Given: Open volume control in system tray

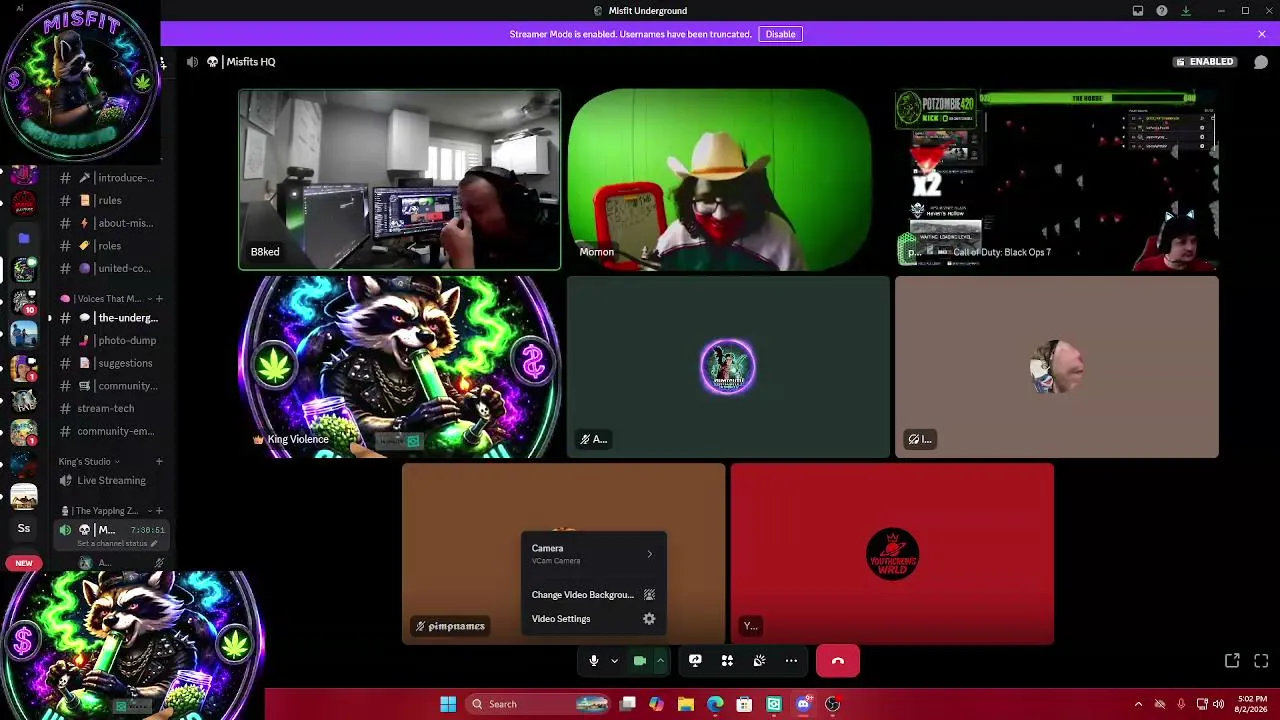Looking at the screenshot, I should [1218, 704].
